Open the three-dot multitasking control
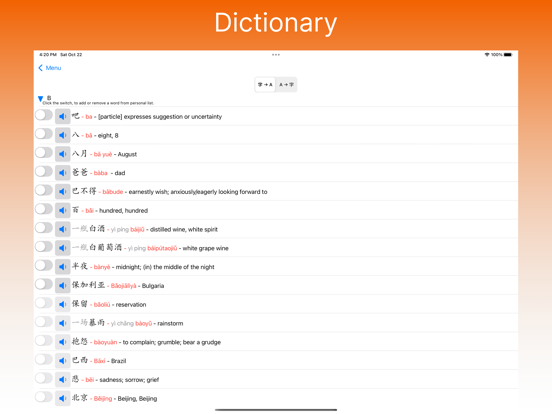The height and width of the screenshot is (414, 552). tap(276, 55)
